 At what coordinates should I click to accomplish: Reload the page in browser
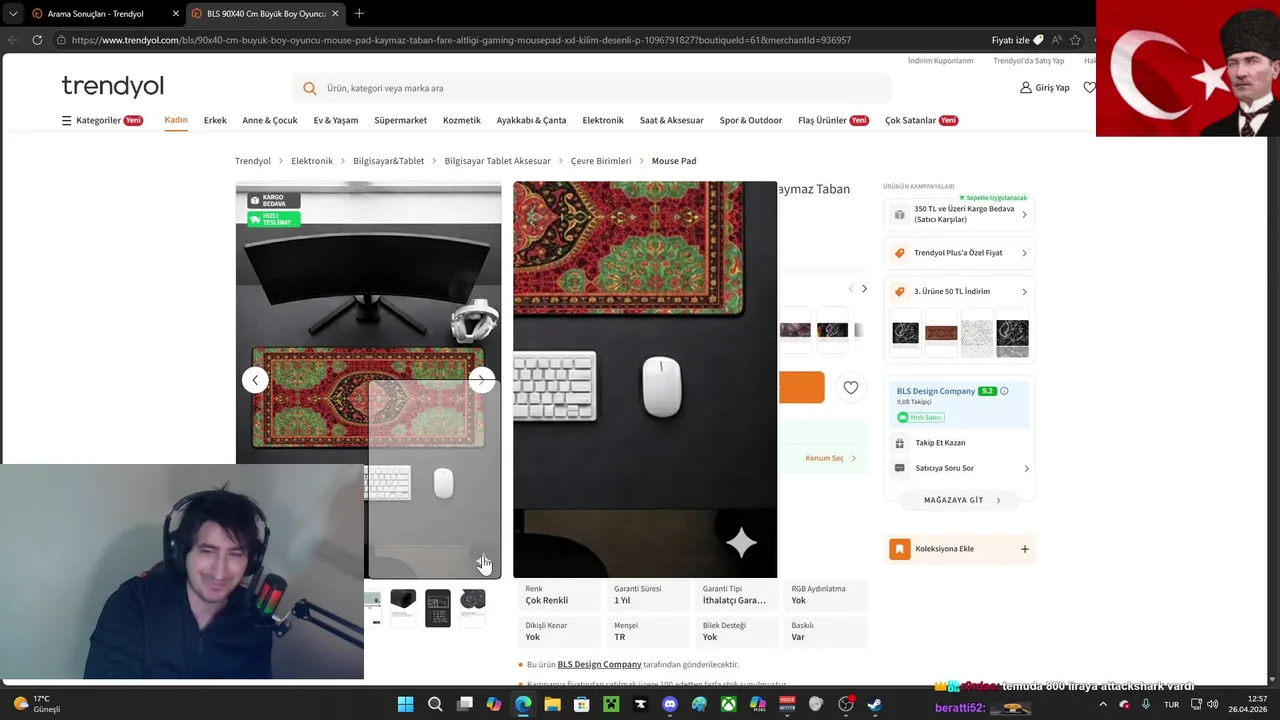[x=37, y=40]
